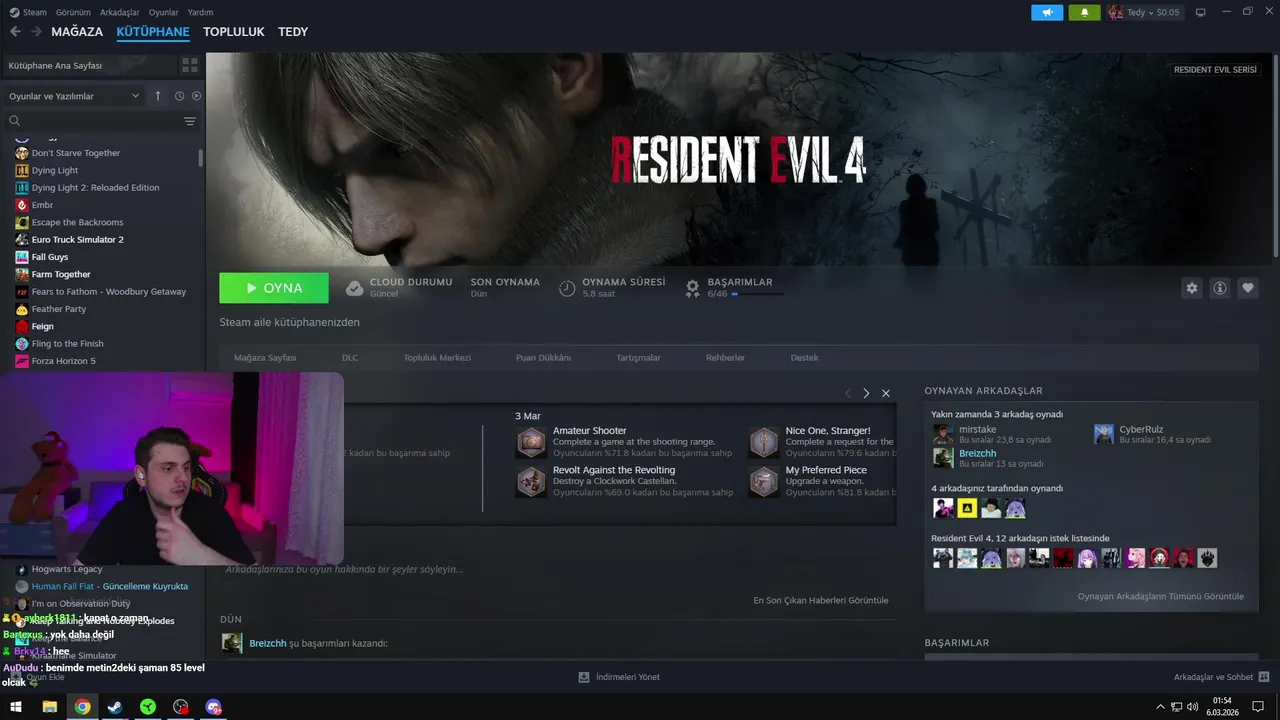1280x720 pixels.
Task: Go forward with the right arrow
Action: click(38, 32)
